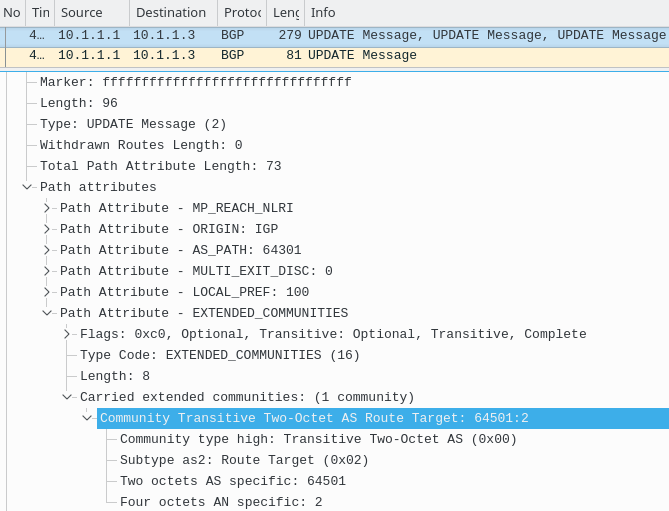Select the Length: 96 field
The image size is (669, 511).
(79, 103)
